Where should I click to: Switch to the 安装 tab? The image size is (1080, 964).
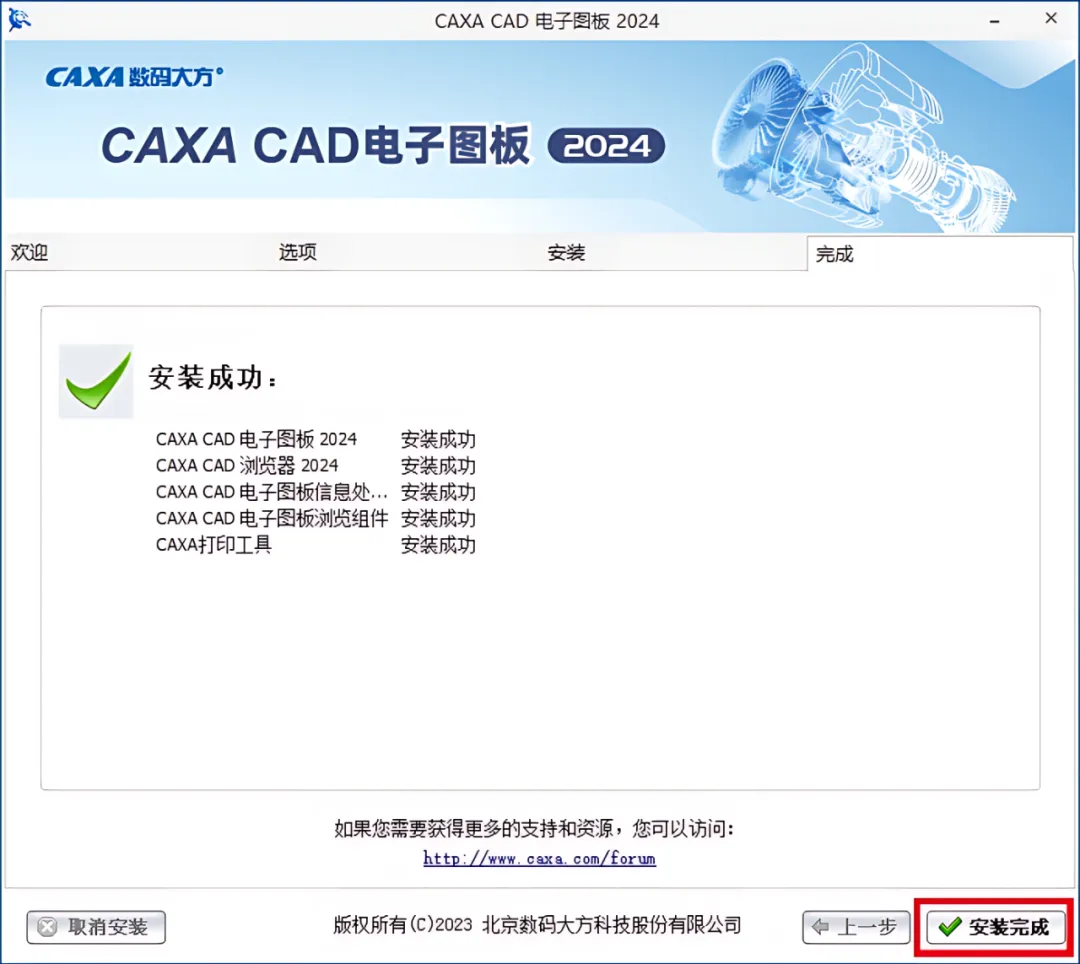coord(566,253)
